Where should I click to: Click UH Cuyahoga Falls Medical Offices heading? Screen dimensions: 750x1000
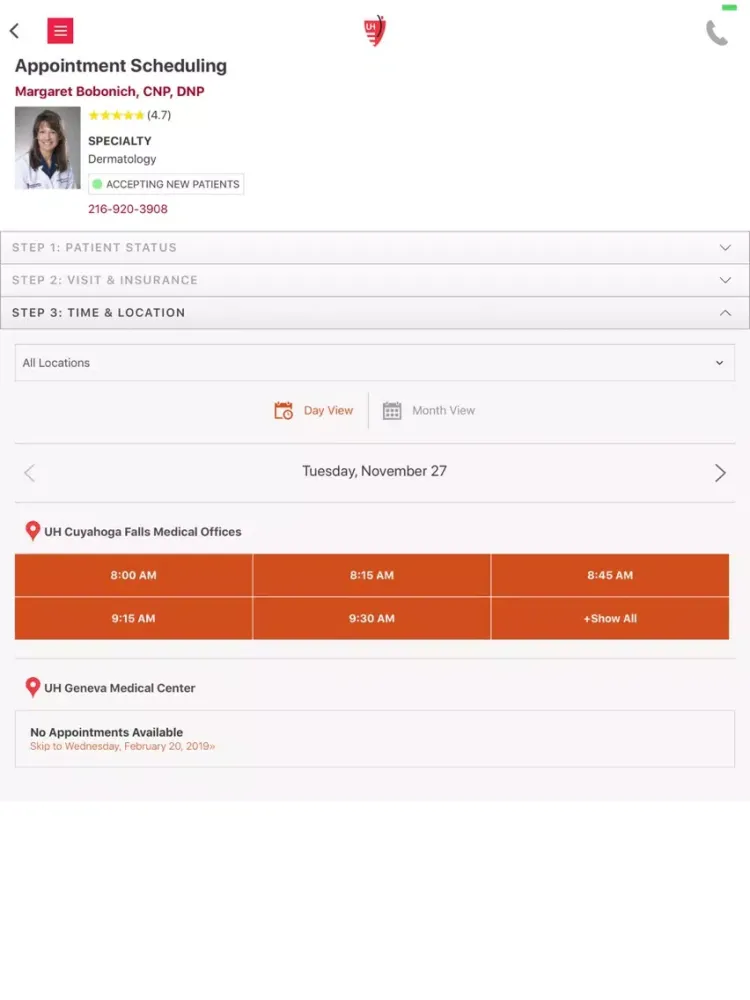point(143,532)
